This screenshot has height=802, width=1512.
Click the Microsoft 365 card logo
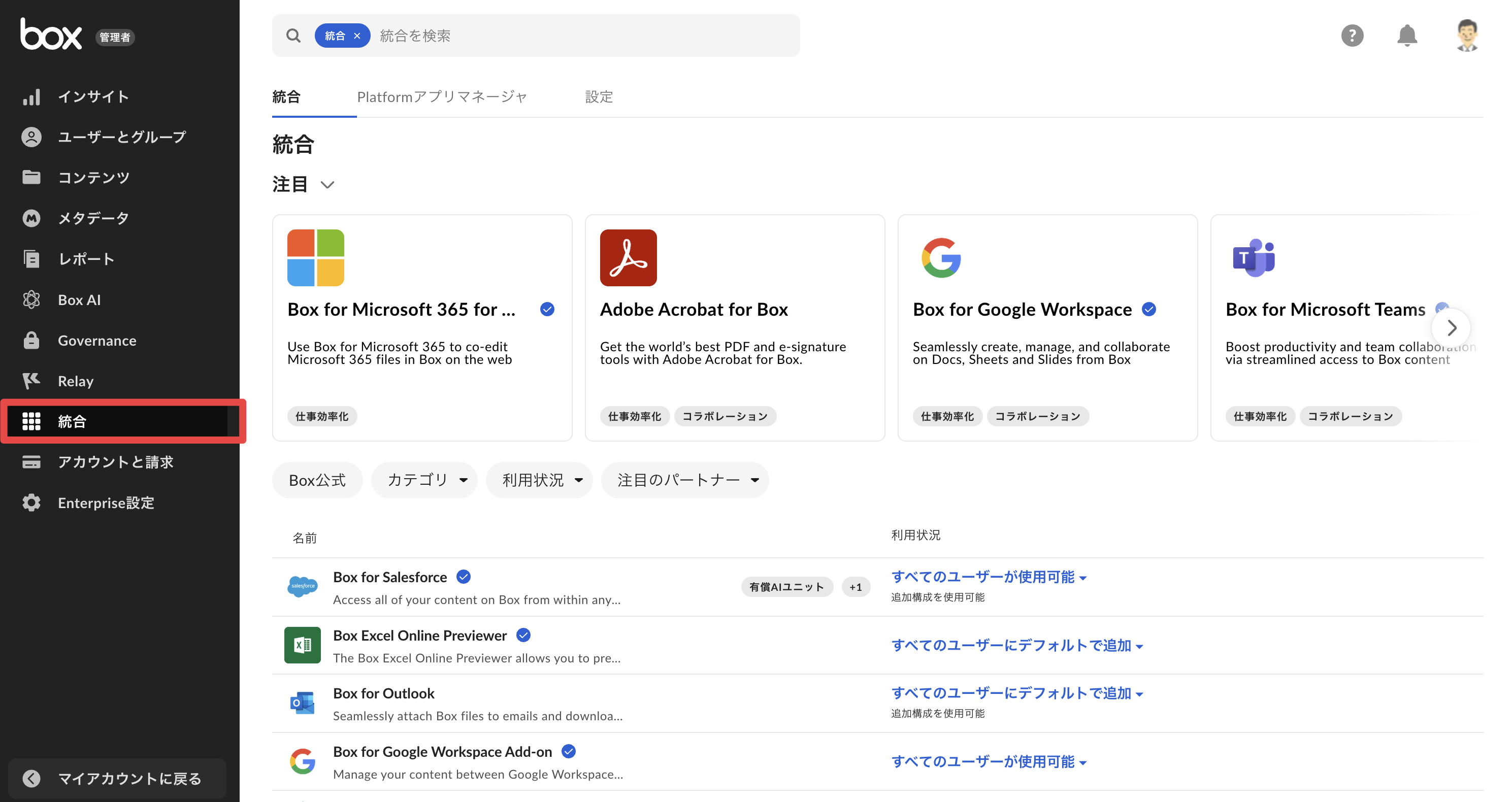click(316, 257)
